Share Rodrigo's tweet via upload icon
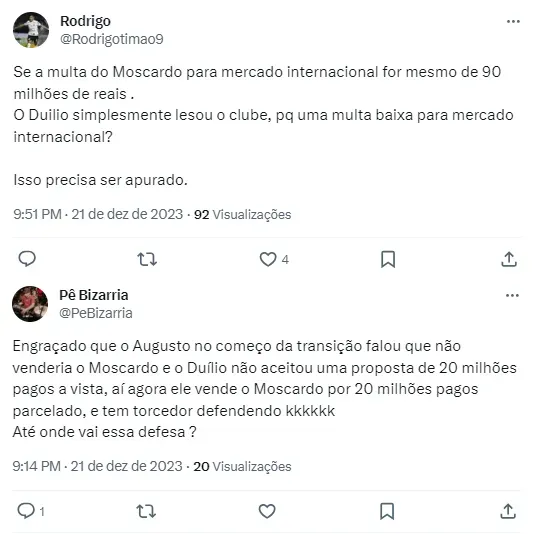This screenshot has width=535, height=534. pyautogui.click(x=509, y=259)
